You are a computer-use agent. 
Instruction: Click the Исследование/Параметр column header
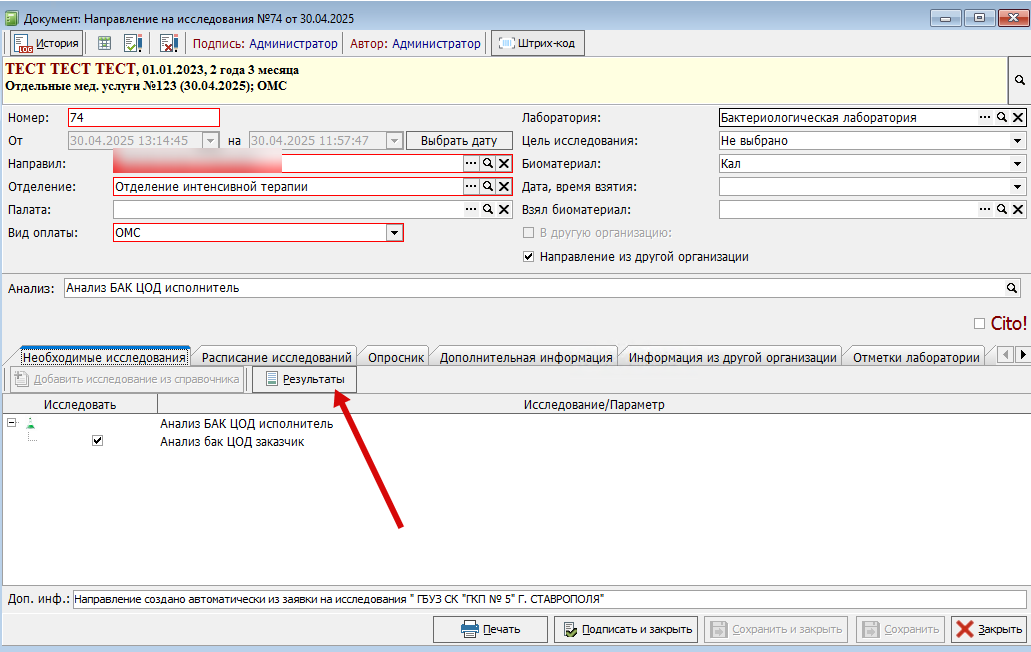[x=594, y=404]
